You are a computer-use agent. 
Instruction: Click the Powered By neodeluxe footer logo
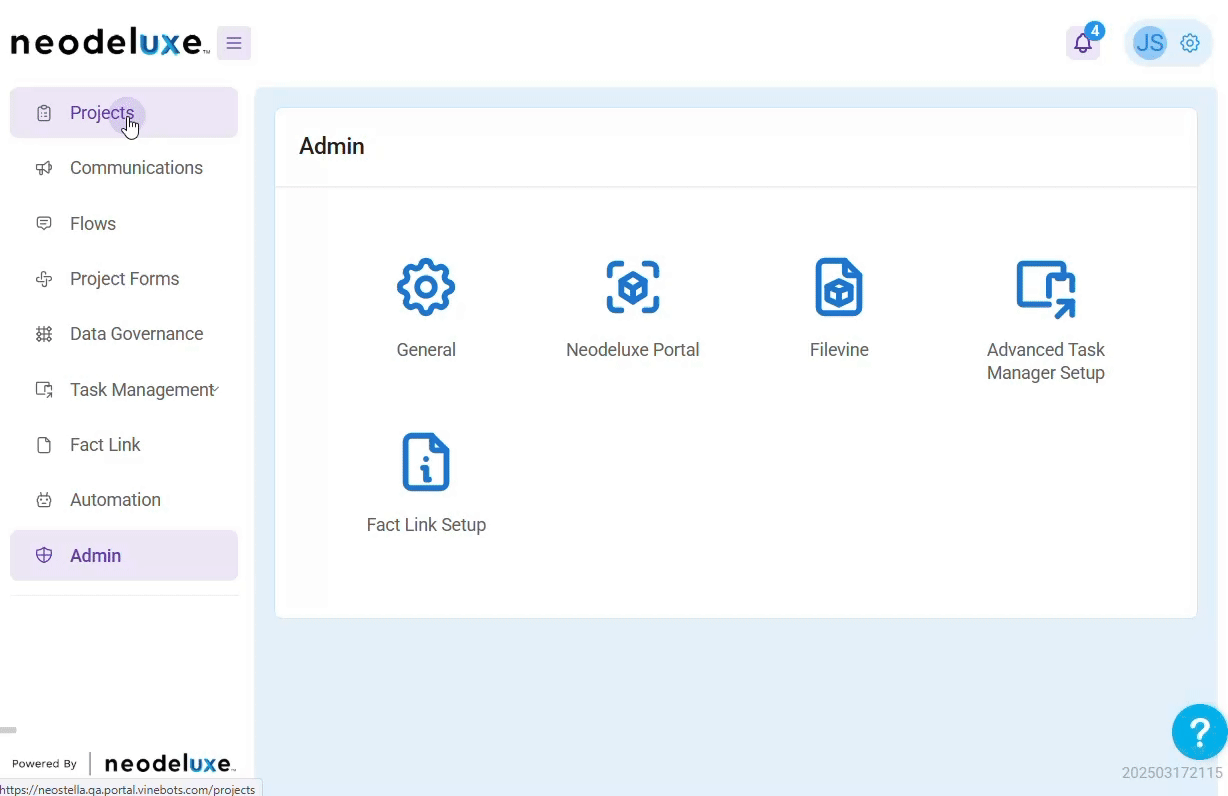[169, 764]
